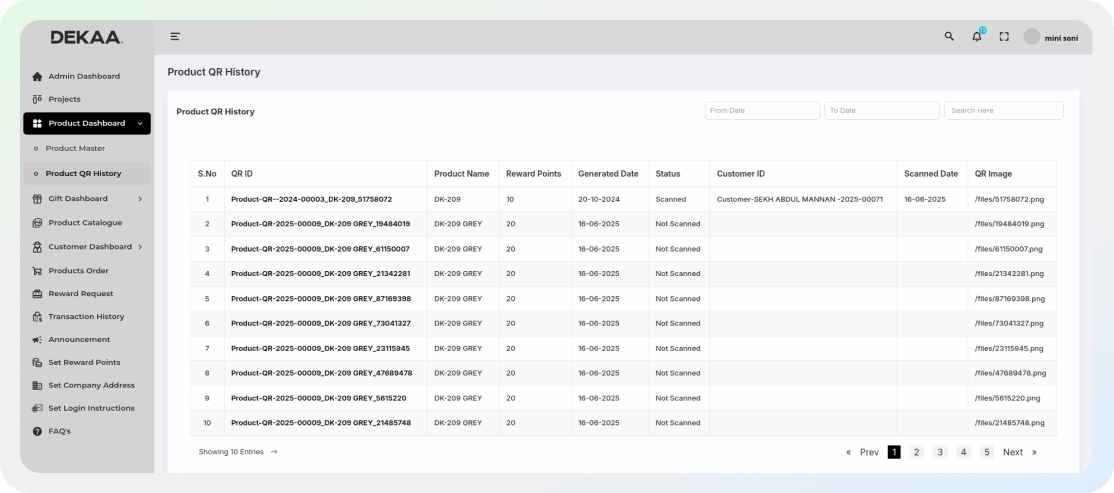Open the Admin Dashboard menu label
Viewport: 1114px width, 493px height.
(84, 76)
